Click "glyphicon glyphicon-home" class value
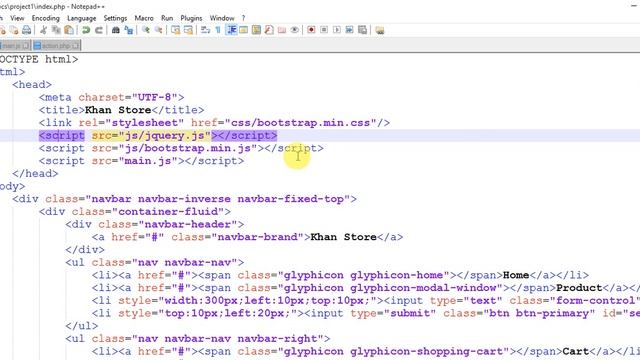The height and width of the screenshot is (360, 640). pos(363,275)
